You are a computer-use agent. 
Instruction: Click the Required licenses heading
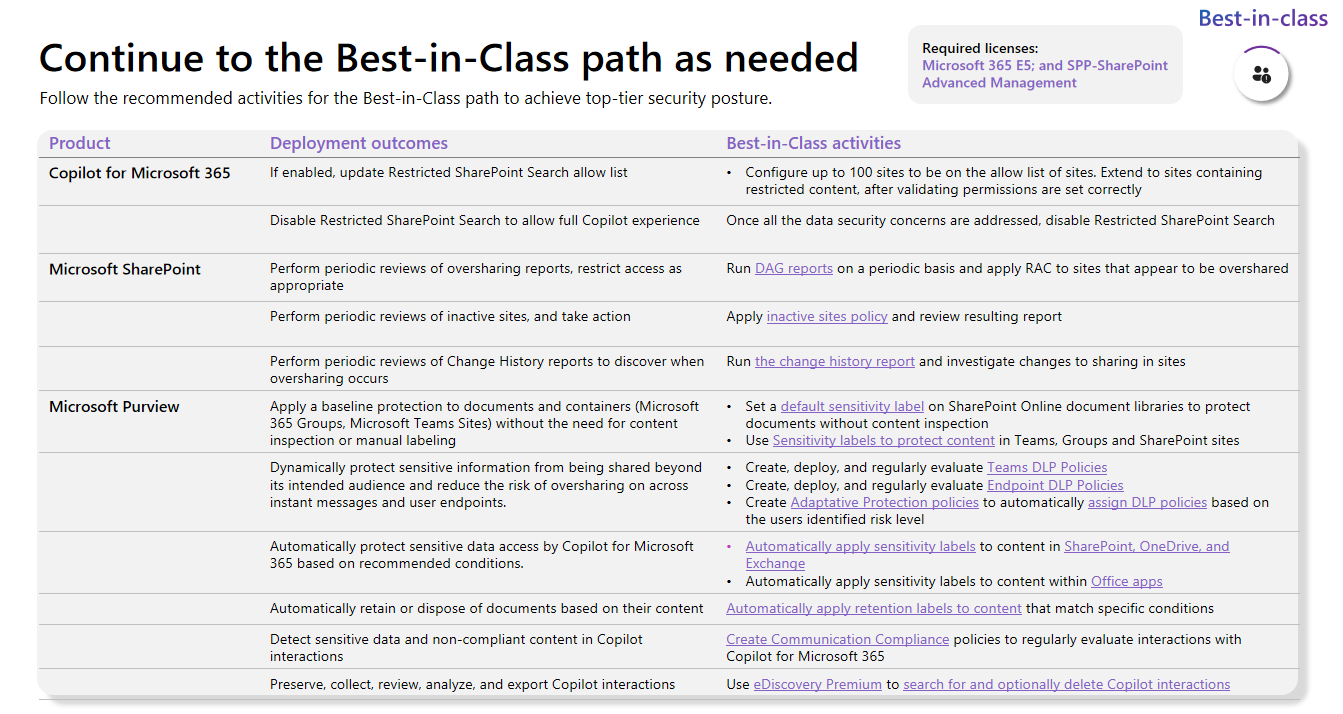[x=980, y=48]
